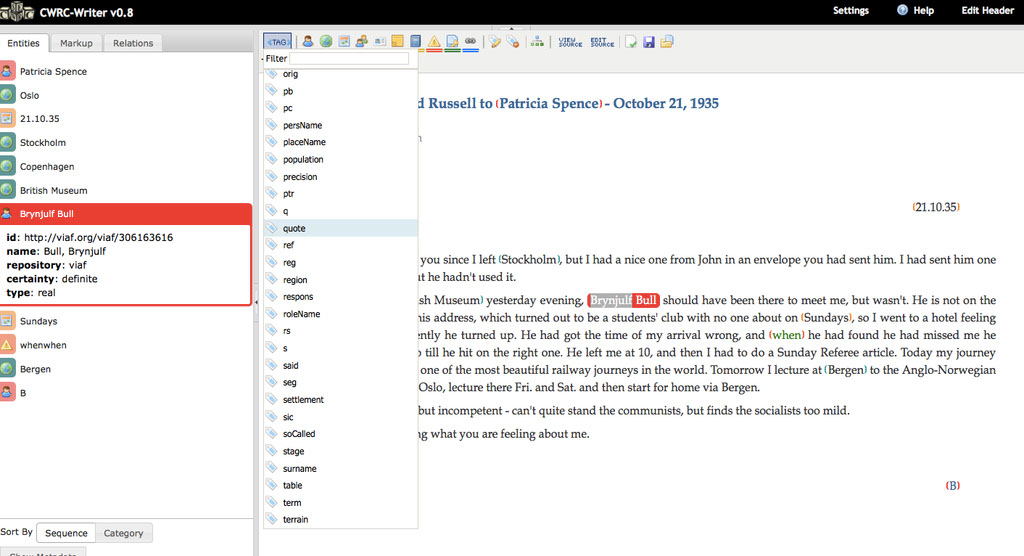Viewport: 1024px width, 556px height.
Task: Click the Correction warning triangle icon
Action: tap(434, 41)
